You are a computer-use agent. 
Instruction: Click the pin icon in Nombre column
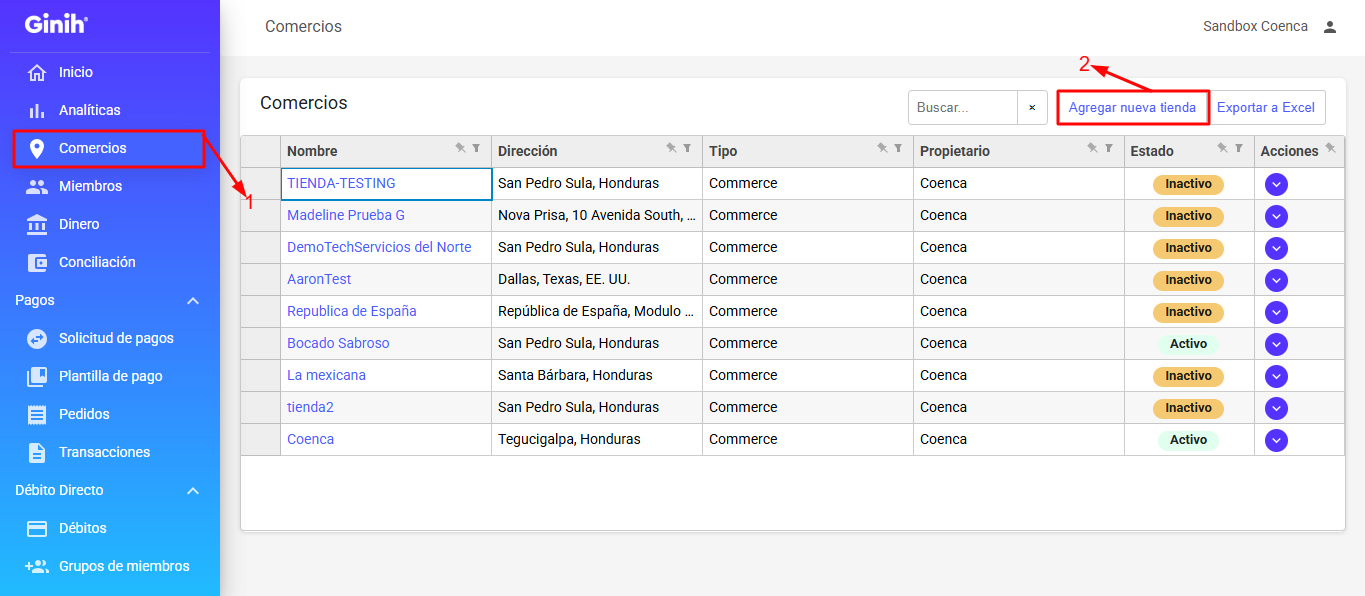tap(460, 148)
